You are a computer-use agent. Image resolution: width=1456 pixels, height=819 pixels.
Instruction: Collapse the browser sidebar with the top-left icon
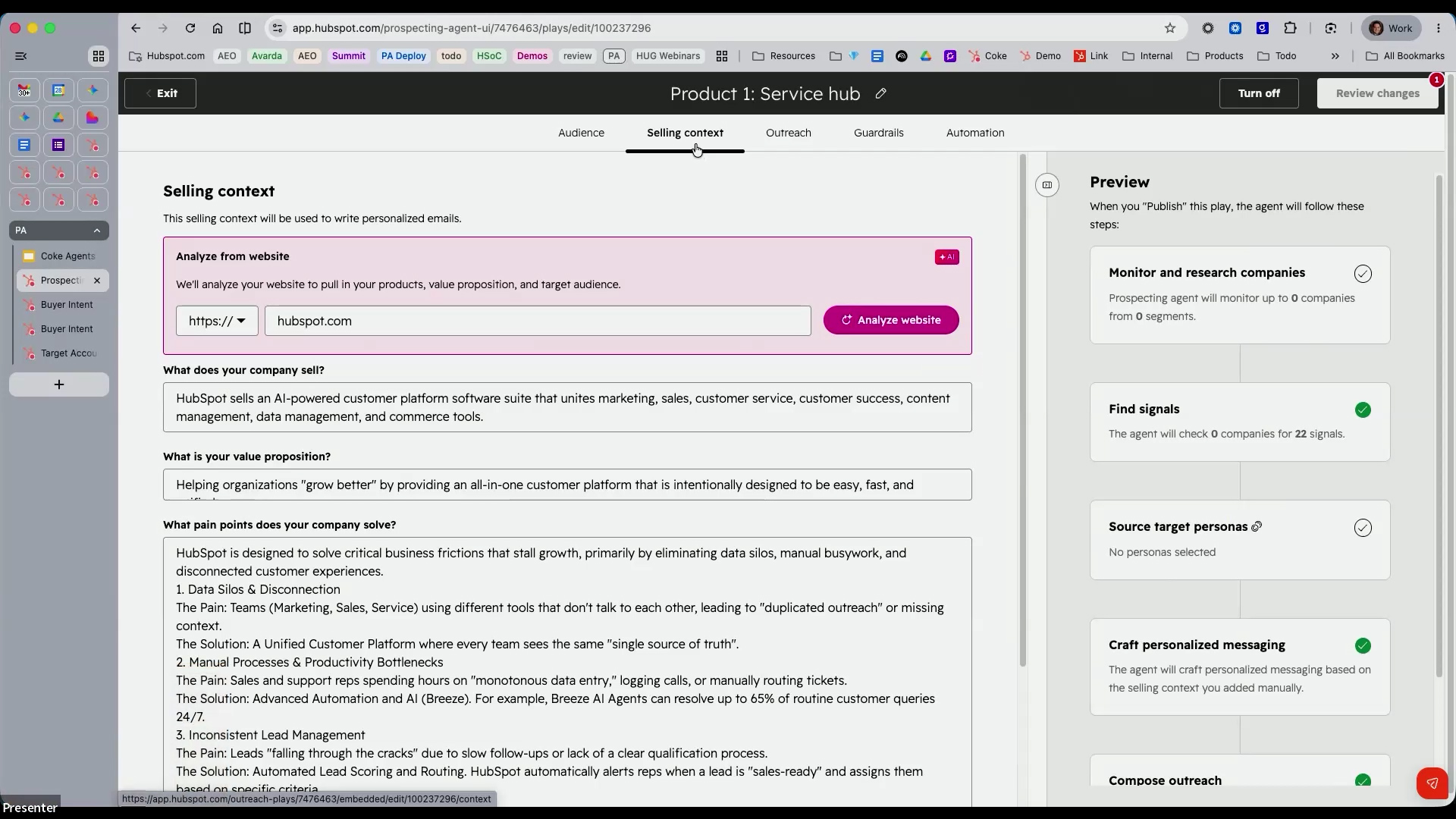[x=21, y=56]
